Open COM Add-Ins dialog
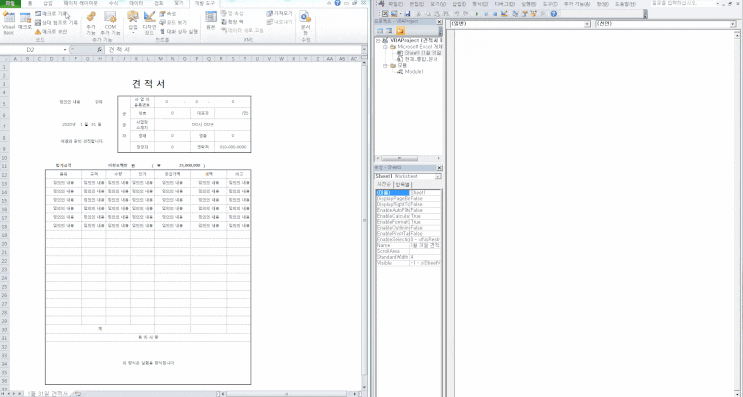Viewport: 743px width, 397px height. tap(110, 23)
